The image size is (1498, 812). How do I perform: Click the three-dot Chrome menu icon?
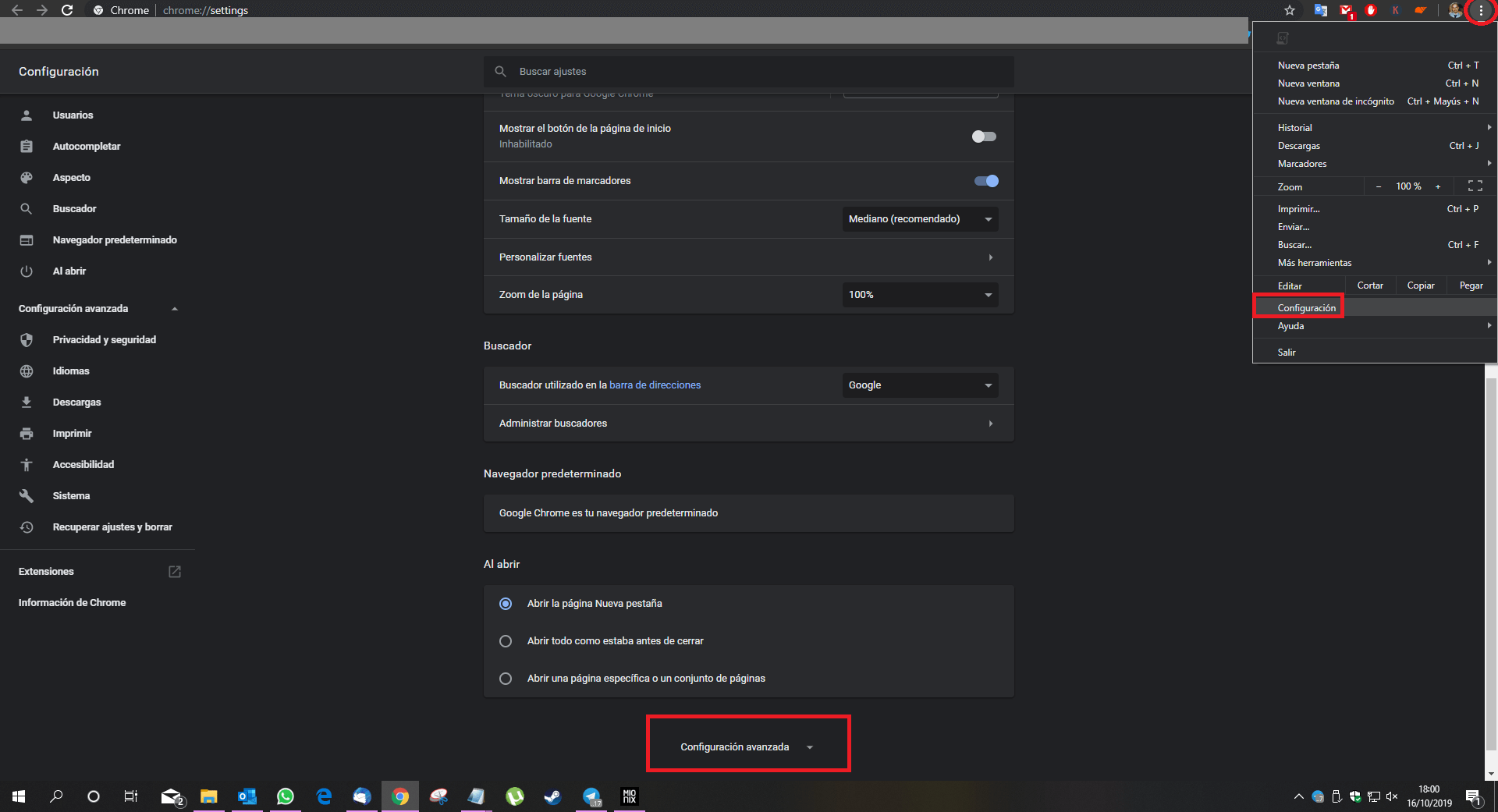1482,10
